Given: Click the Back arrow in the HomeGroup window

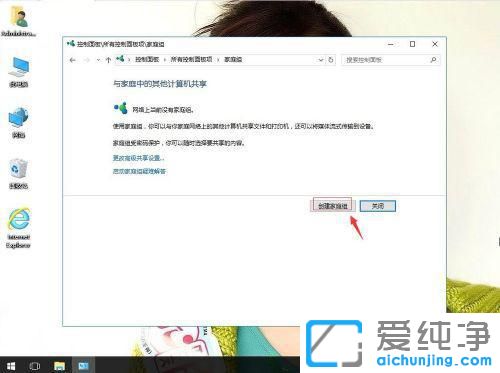Looking at the screenshot, I should 72,60.
